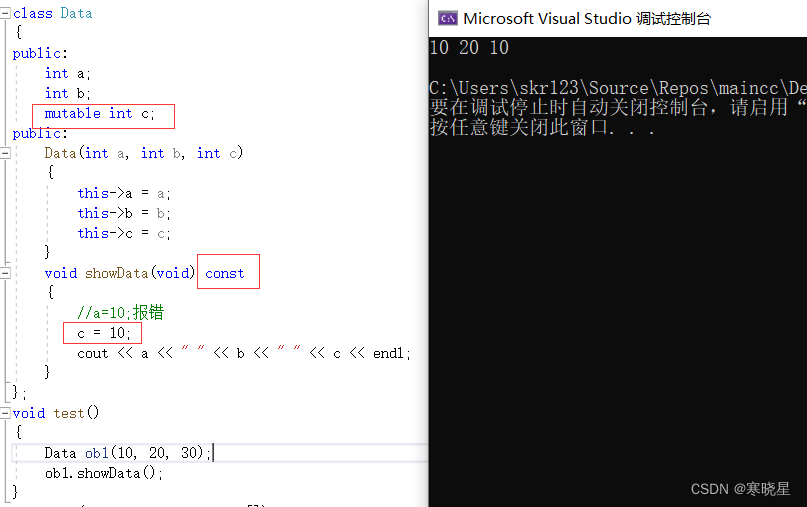The image size is (807, 507).
Task: Click the 'c = 10;' statement
Action: pos(103,333)
